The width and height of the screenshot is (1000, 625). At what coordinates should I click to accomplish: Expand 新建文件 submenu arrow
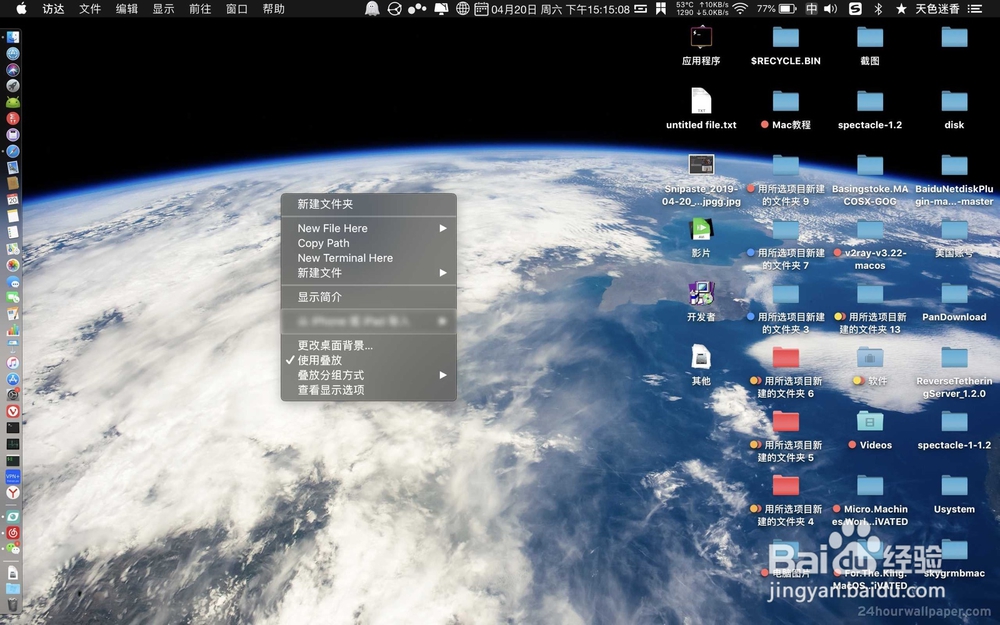[443, 273]
